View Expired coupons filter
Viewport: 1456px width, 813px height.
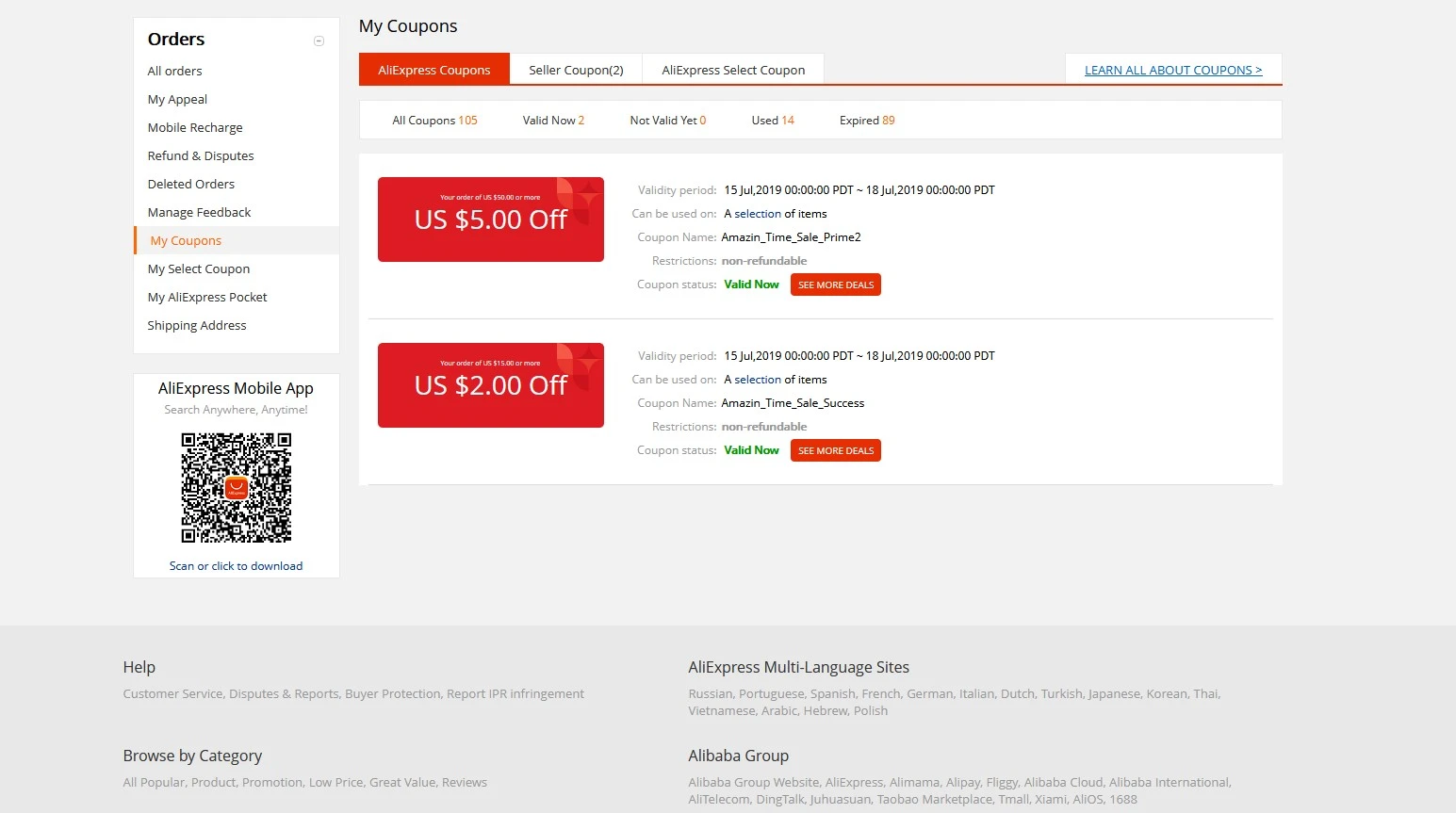pyautogui.click(x=867, y=121)
